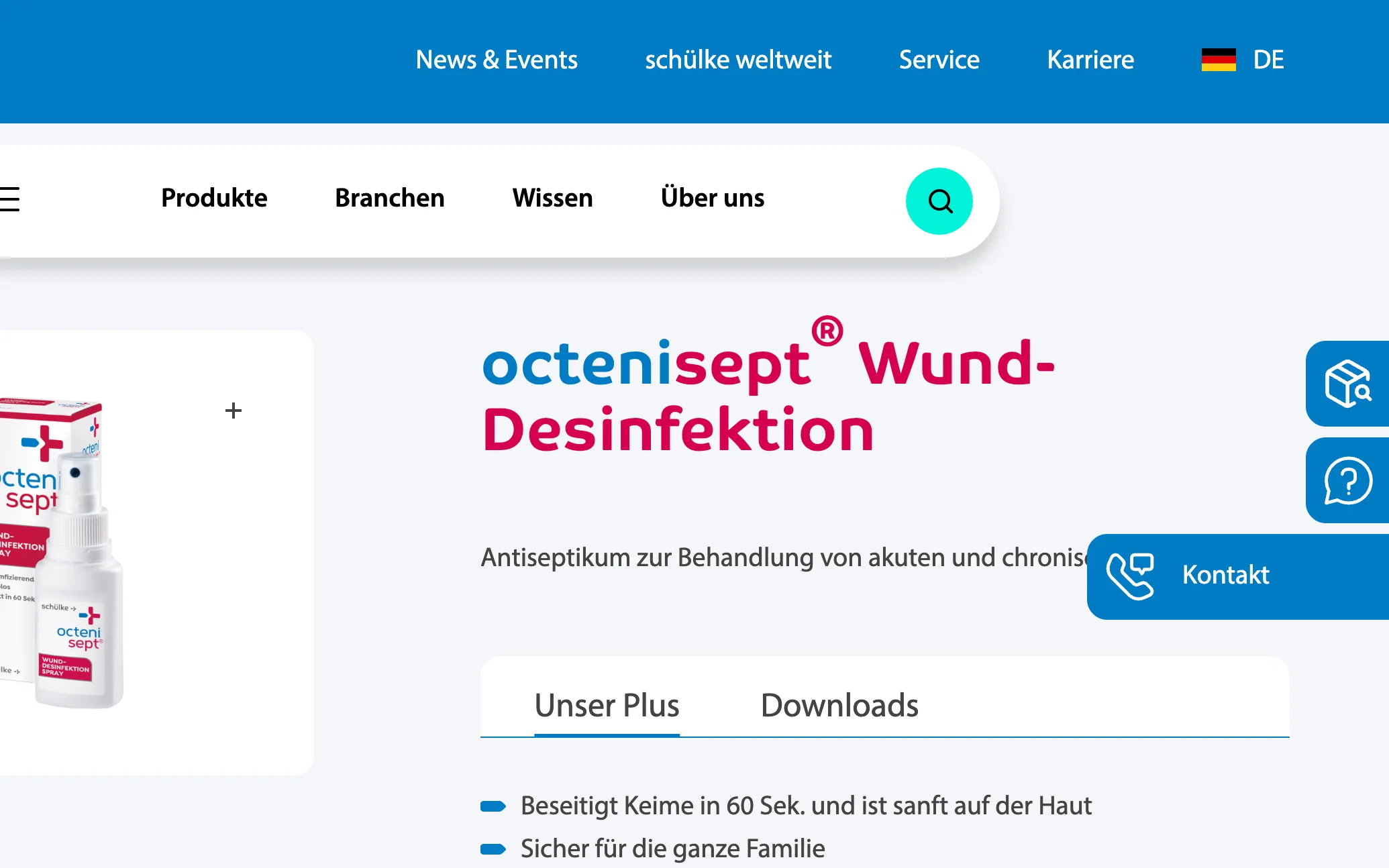
Task: Open the help question bubble icon
Action: pos(1347,480)
